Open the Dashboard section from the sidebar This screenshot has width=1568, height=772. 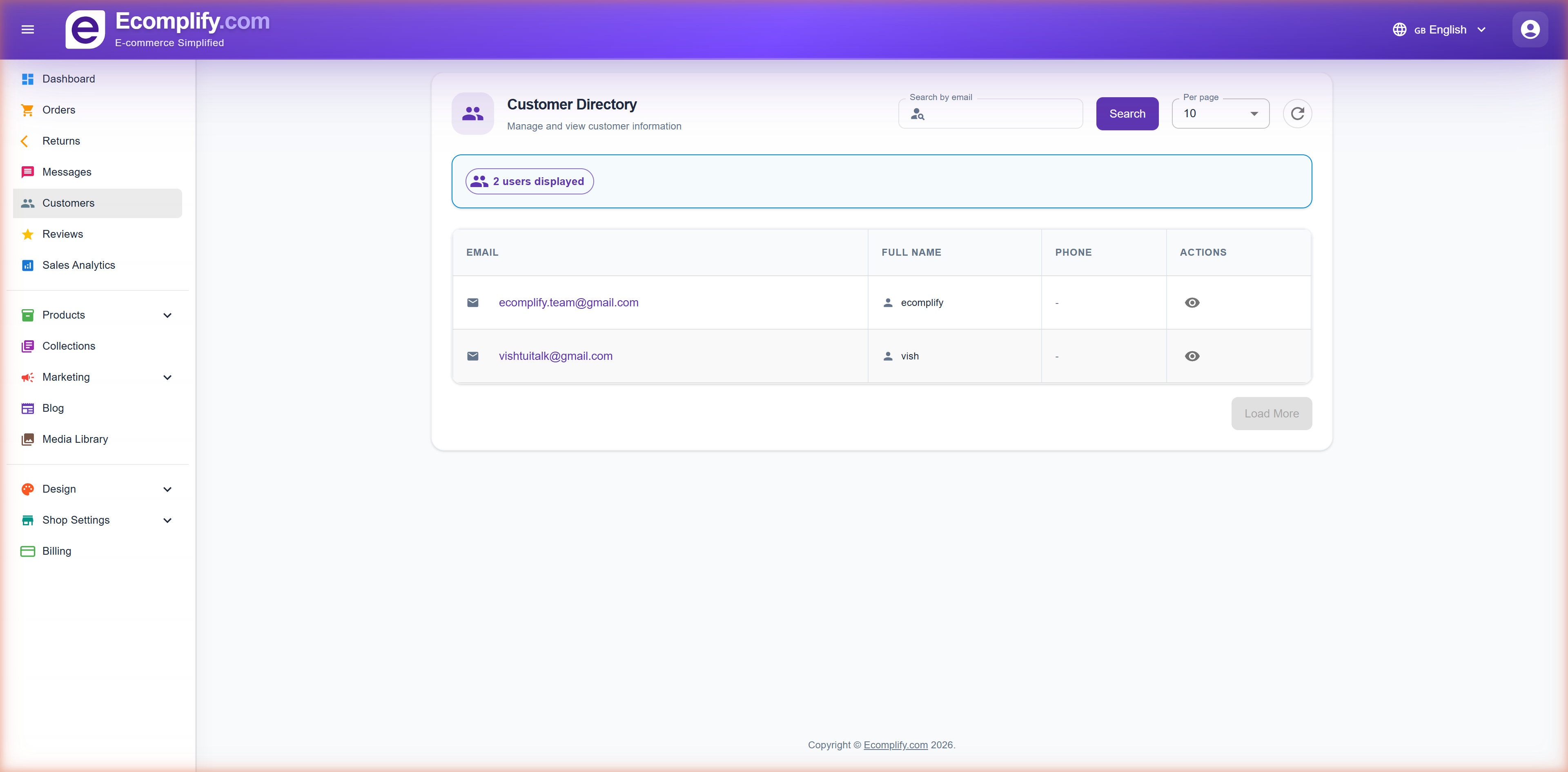pos(68,78)
